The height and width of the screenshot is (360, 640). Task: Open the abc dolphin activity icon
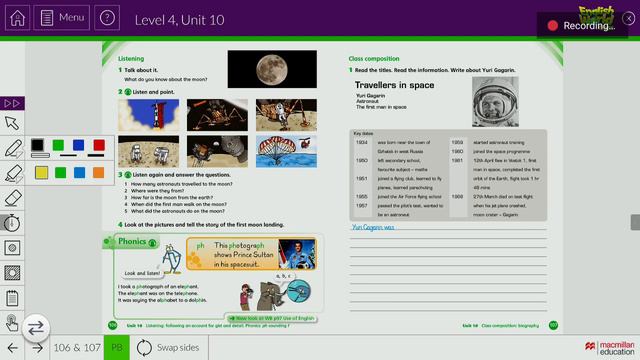pos(298,291)
